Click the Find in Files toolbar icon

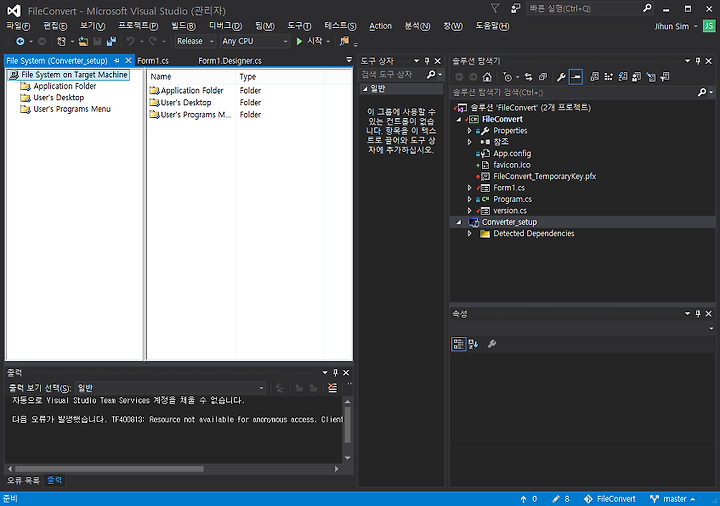pyautogui.click(x=344, y=41)
